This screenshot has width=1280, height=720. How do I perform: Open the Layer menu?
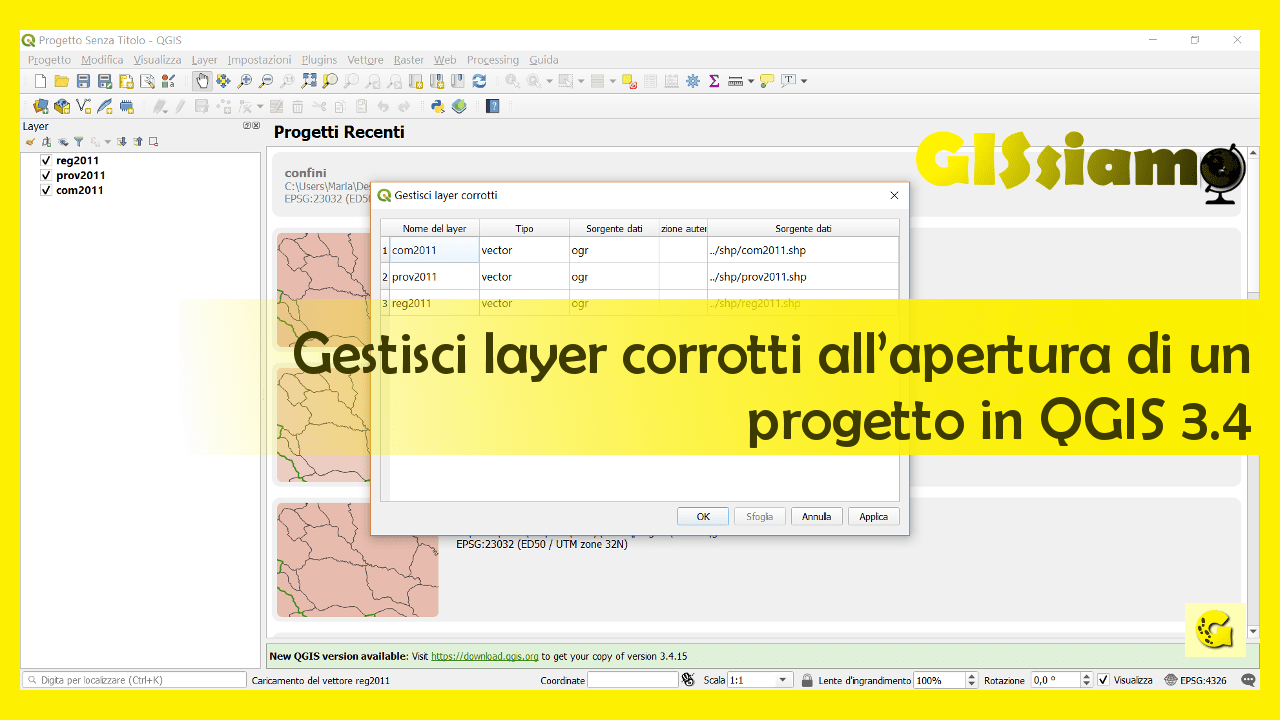pos(204,60)
